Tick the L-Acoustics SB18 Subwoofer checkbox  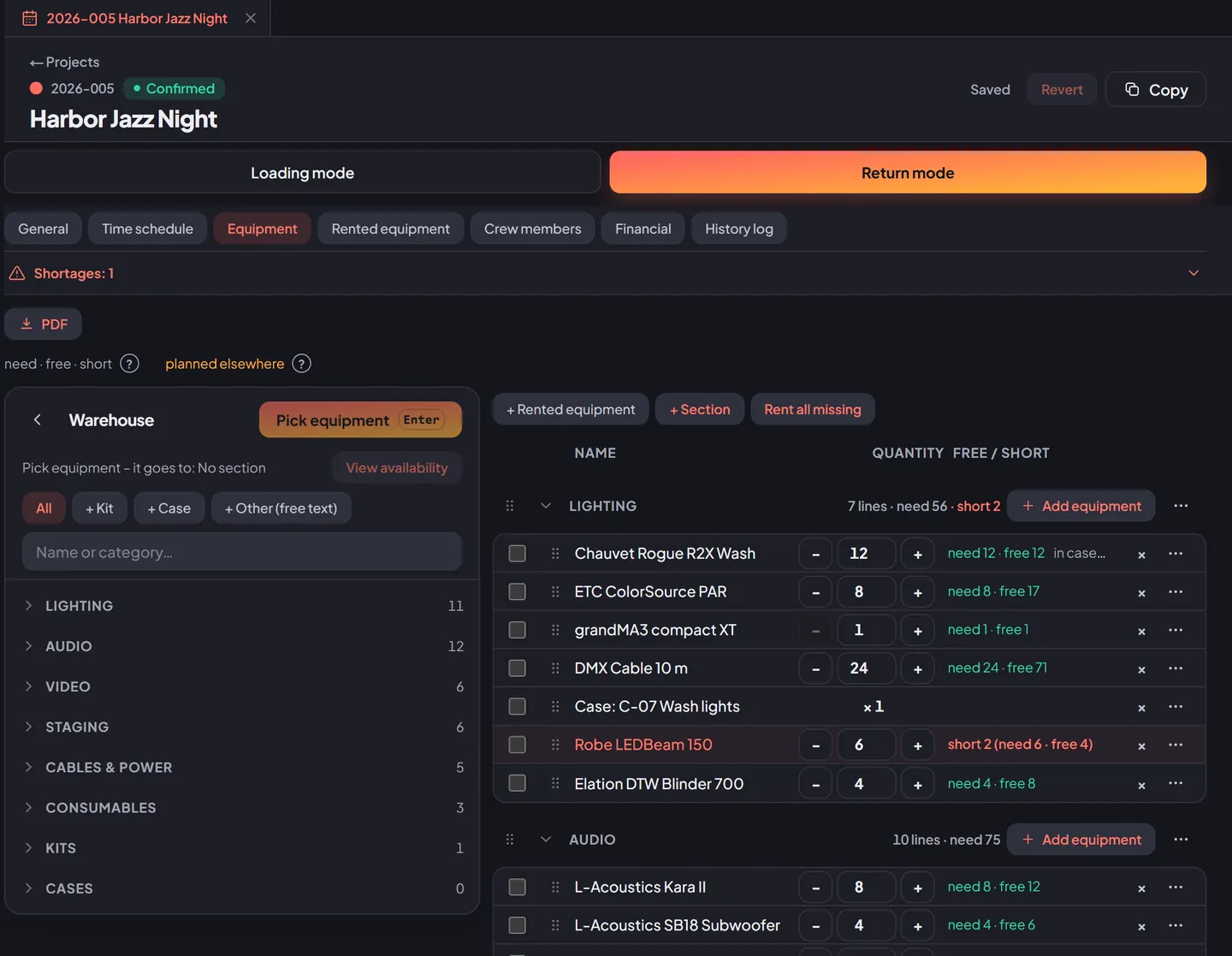click(517, 925)
